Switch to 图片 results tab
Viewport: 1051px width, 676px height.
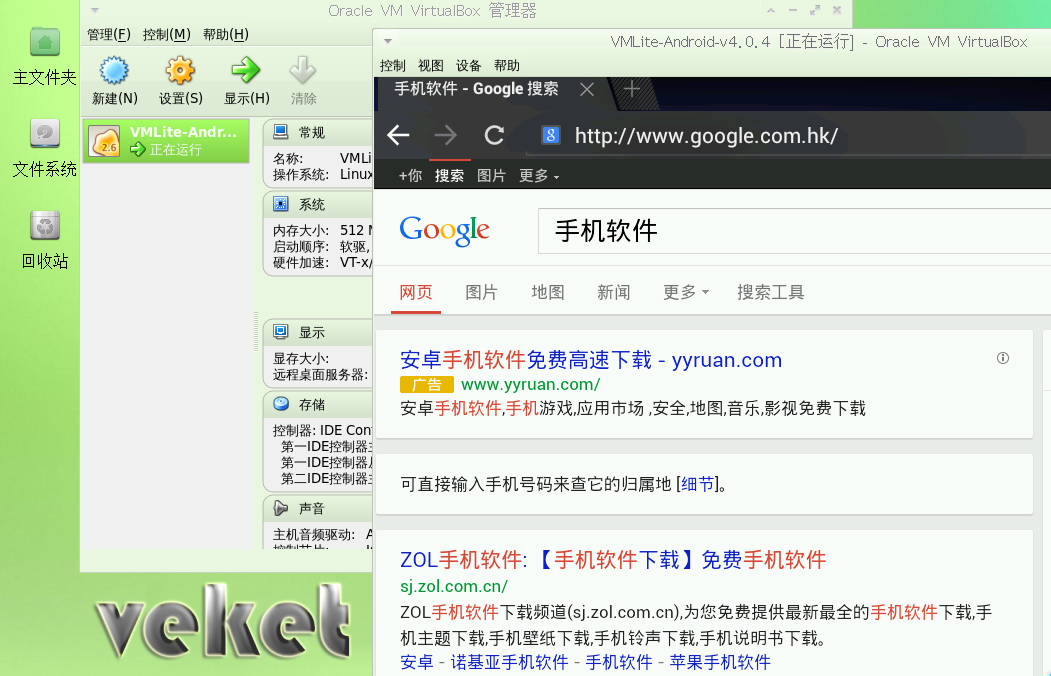tap(481, 292)
